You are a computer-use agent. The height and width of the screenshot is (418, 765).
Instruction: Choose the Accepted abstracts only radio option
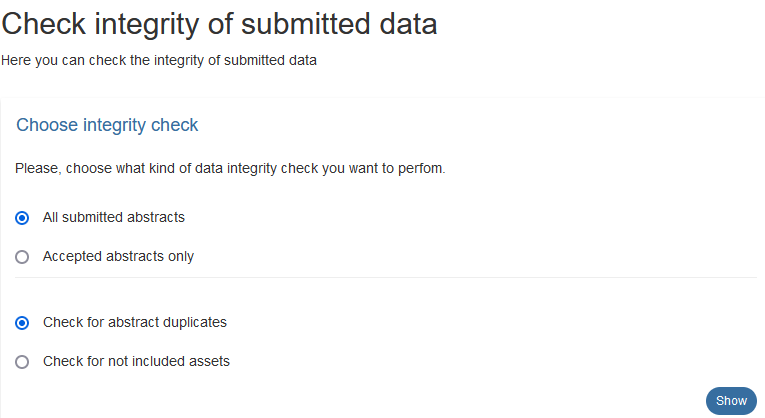coord(22,257)
